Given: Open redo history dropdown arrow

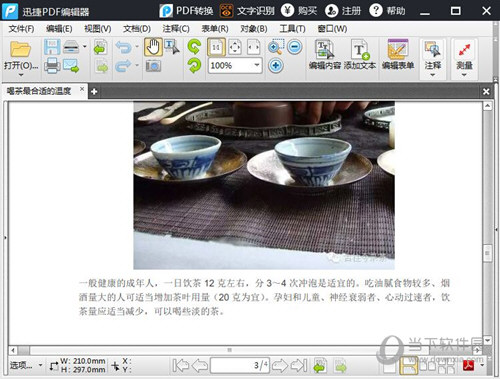Looking at the screenshot, I should (x=137, y=65).
